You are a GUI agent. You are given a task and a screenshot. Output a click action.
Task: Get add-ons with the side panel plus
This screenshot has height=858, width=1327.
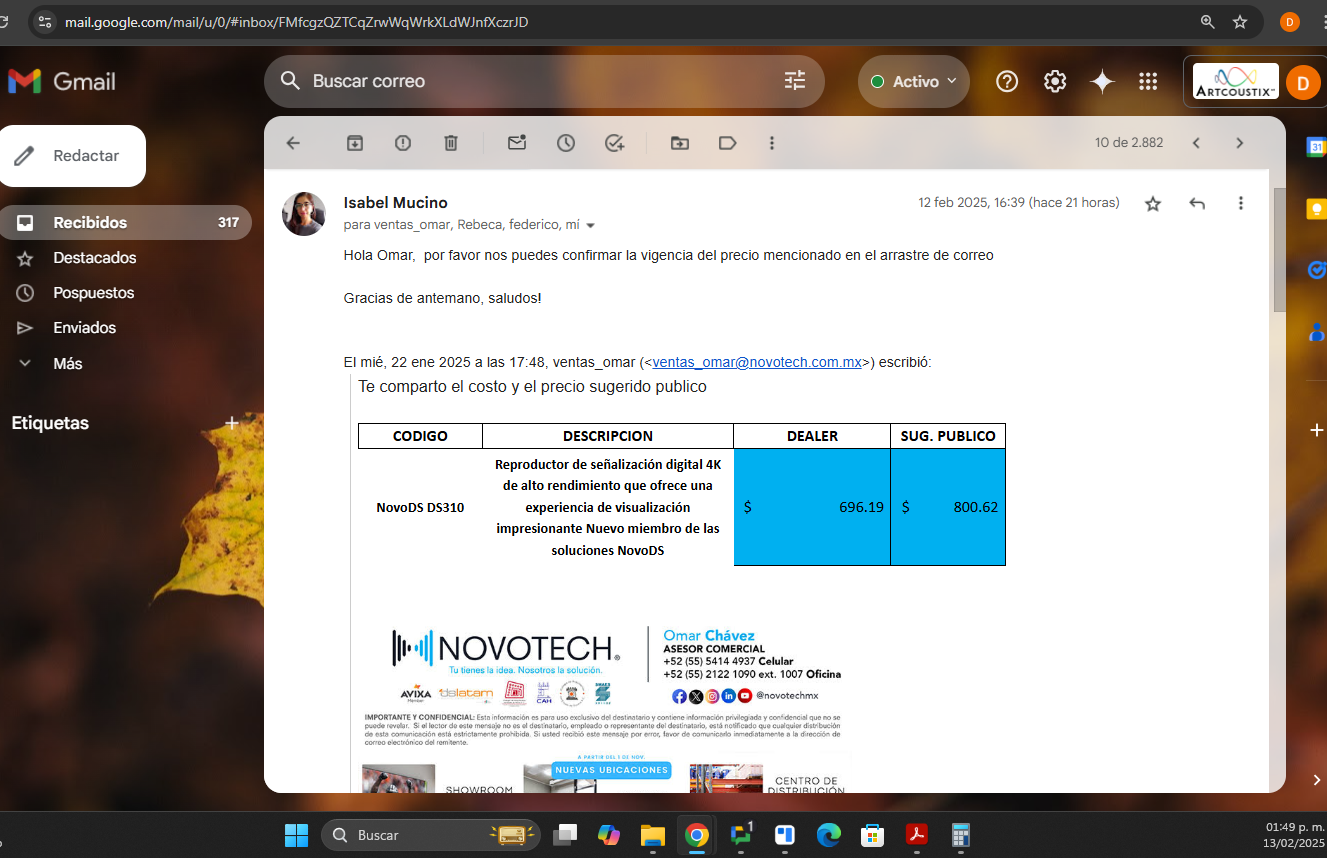coord(1316,430)
